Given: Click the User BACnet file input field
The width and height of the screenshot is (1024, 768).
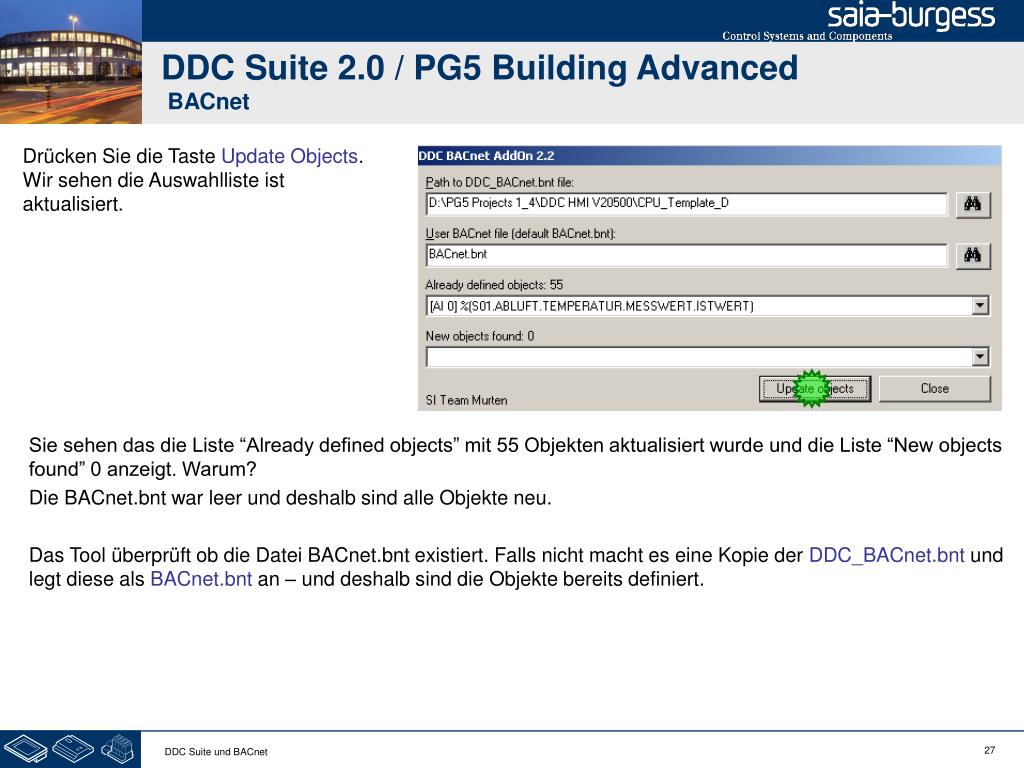Looking at the screenshot, I should [686, 254].
